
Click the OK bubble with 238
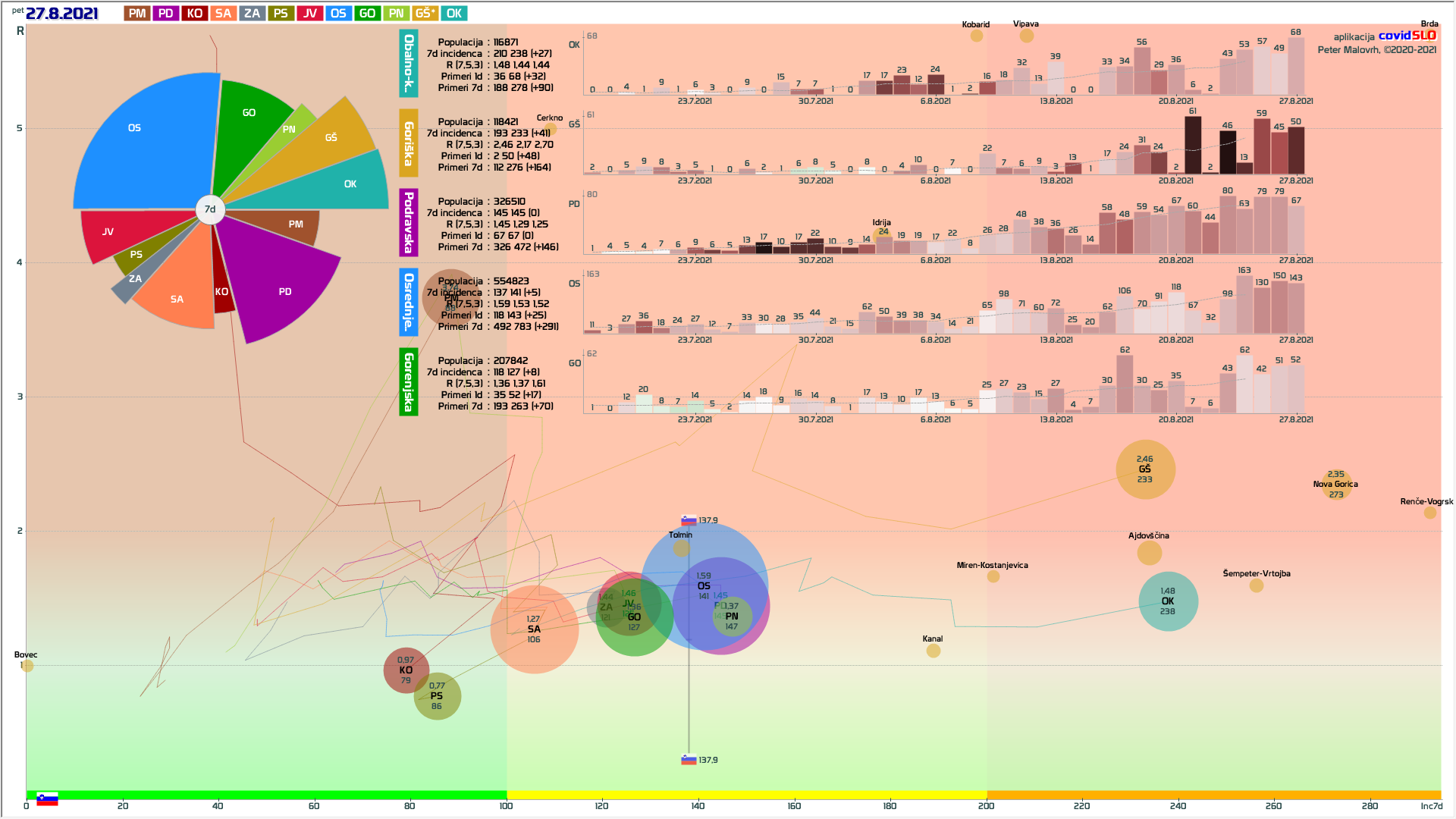1168,601
